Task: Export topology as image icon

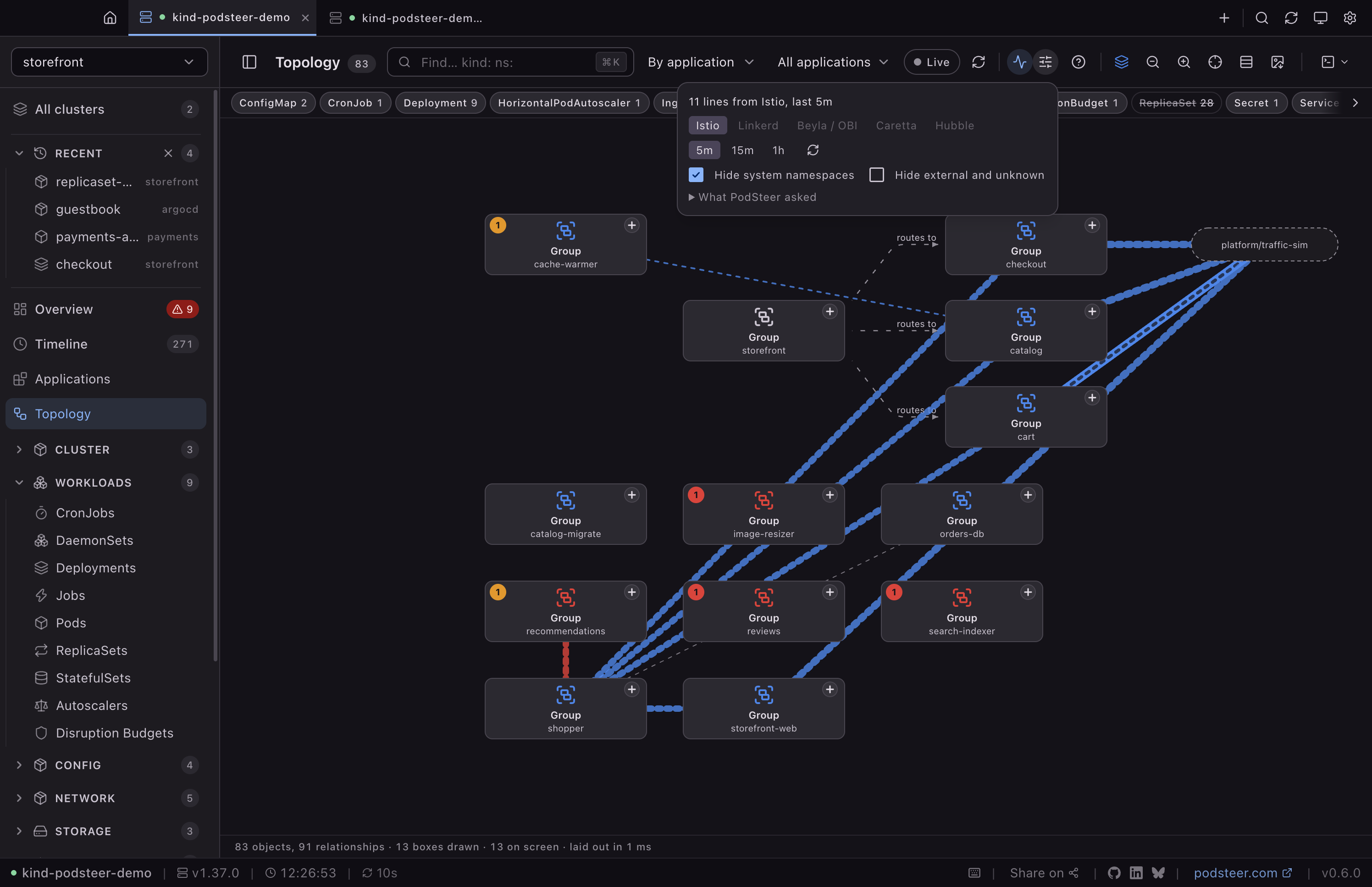Action: click(x=1277, y=62)
